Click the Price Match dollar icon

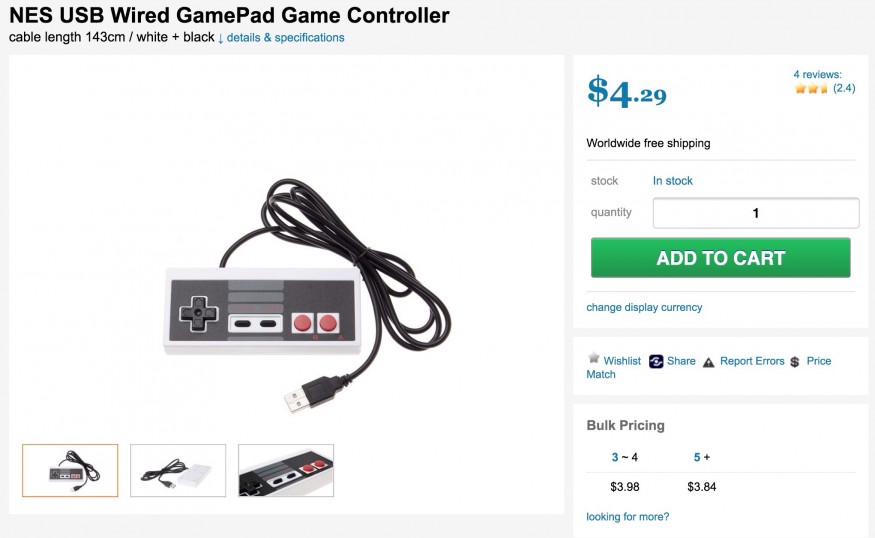click(795, 362)
